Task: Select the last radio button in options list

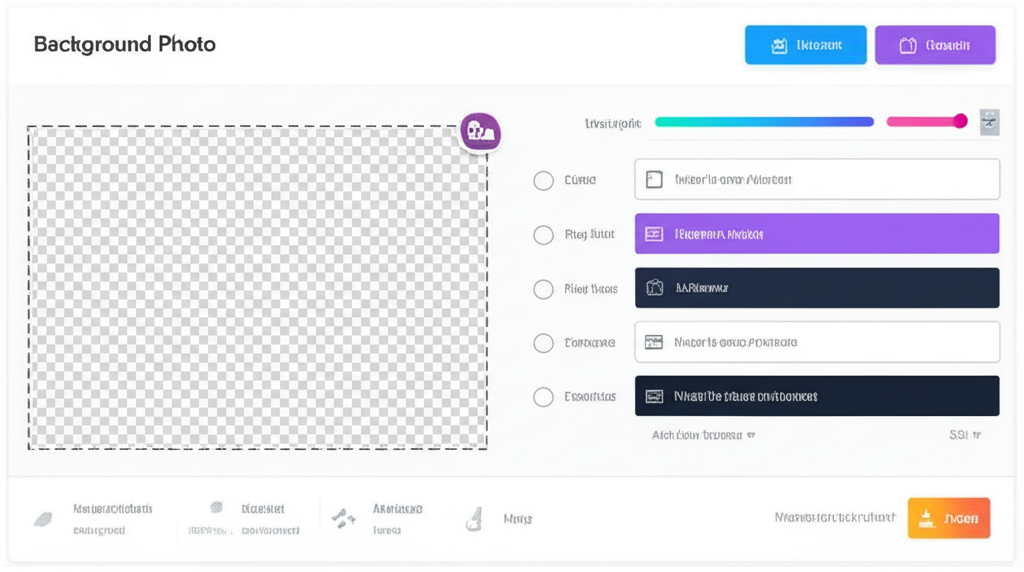Action: click(x=543, y=397)
